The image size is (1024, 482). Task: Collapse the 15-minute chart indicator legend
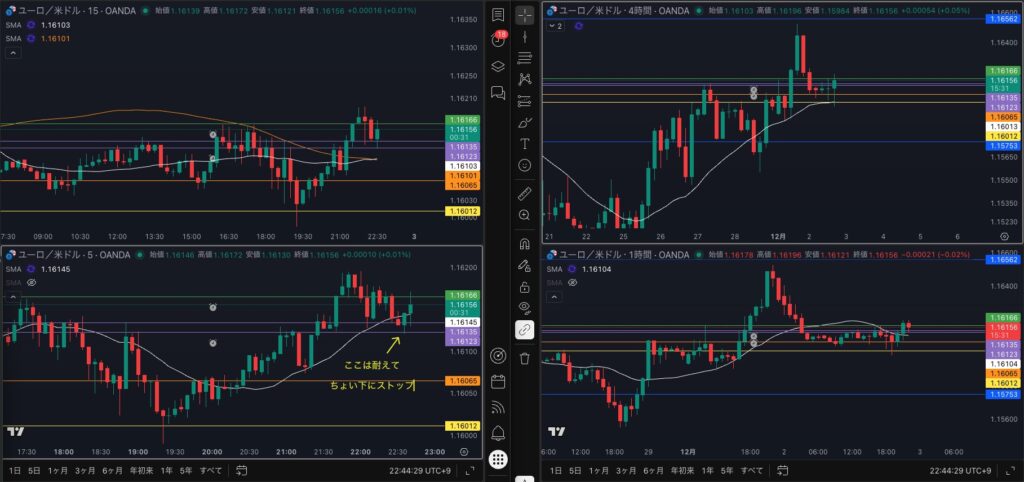[9, 53]
